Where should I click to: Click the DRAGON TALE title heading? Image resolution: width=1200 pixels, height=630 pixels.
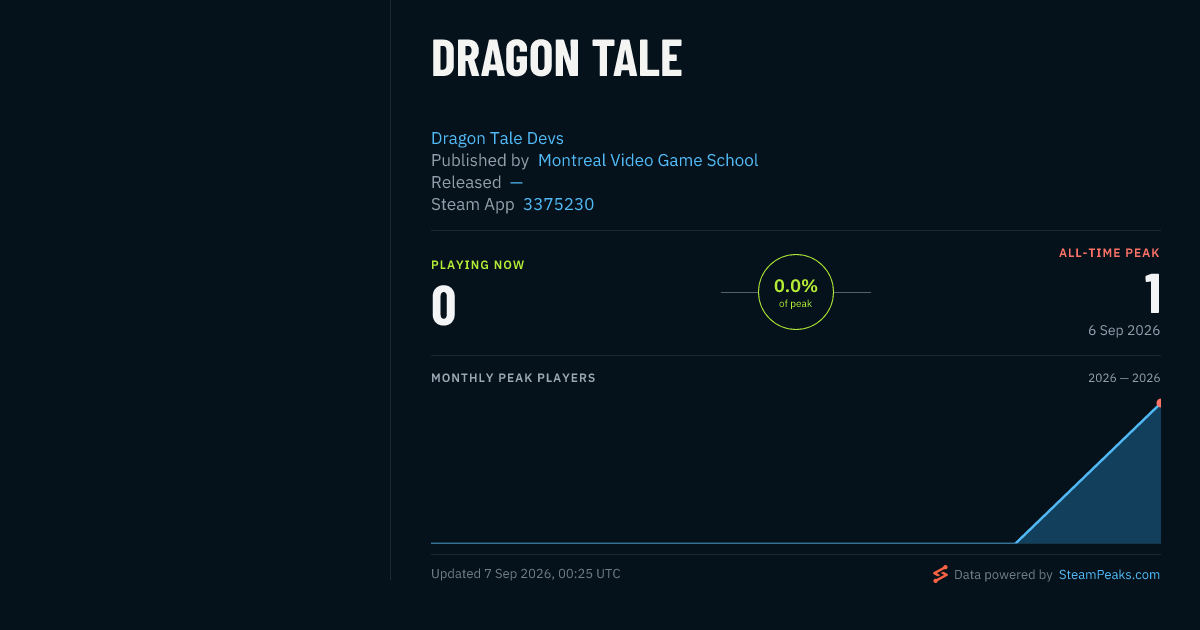pos(556,58)
